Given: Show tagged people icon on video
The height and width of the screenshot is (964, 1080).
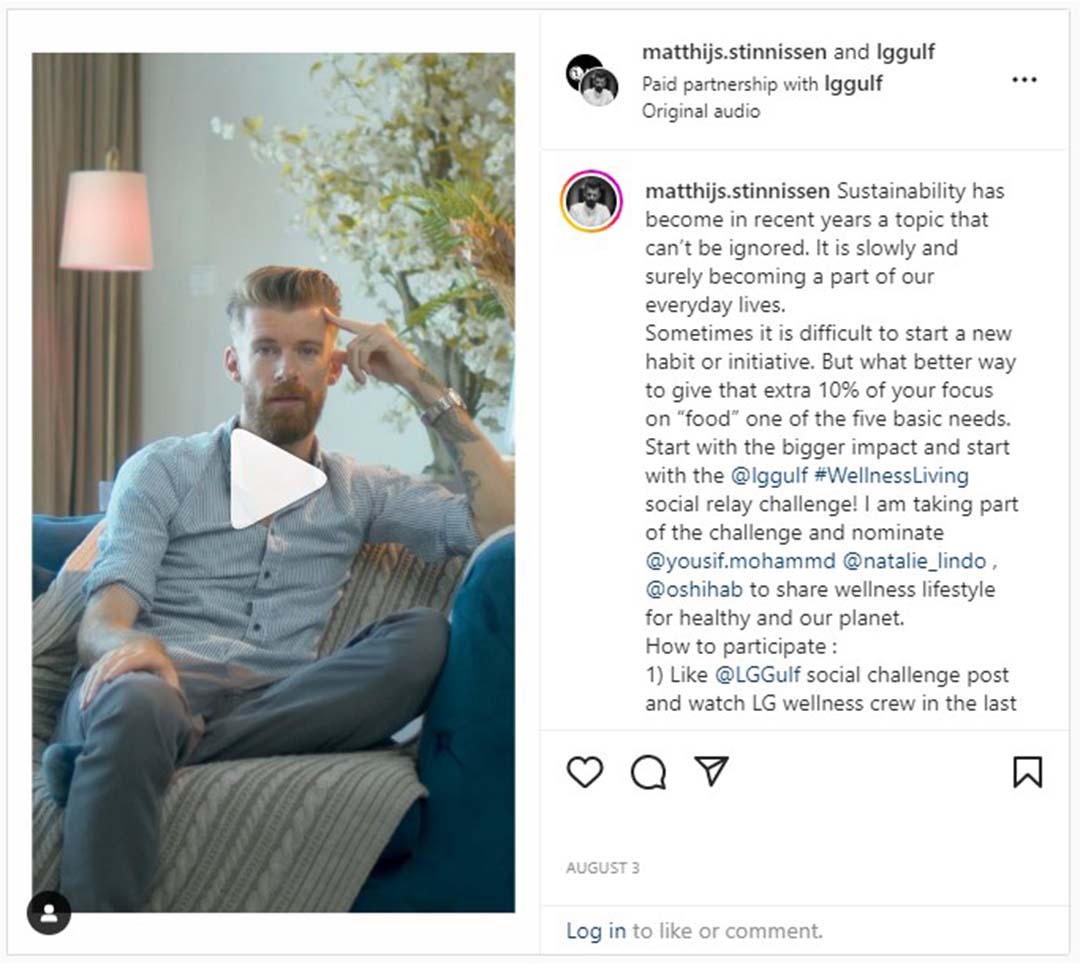Looking at the screenshot, I should pyautogui.click(x=49, y=913).
